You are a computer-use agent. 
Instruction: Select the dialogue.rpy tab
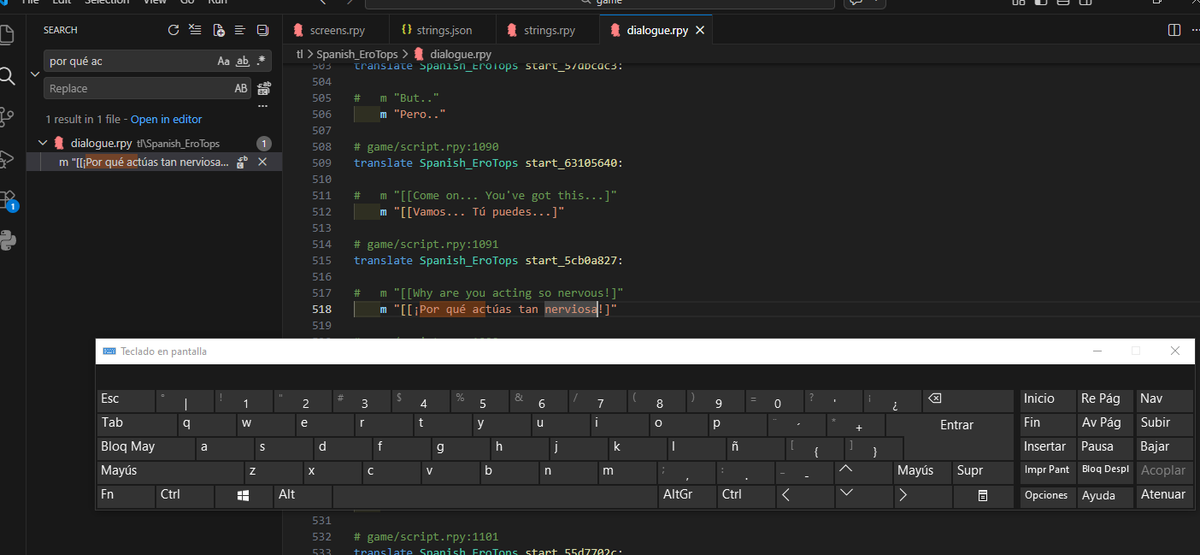coord(656,30)
